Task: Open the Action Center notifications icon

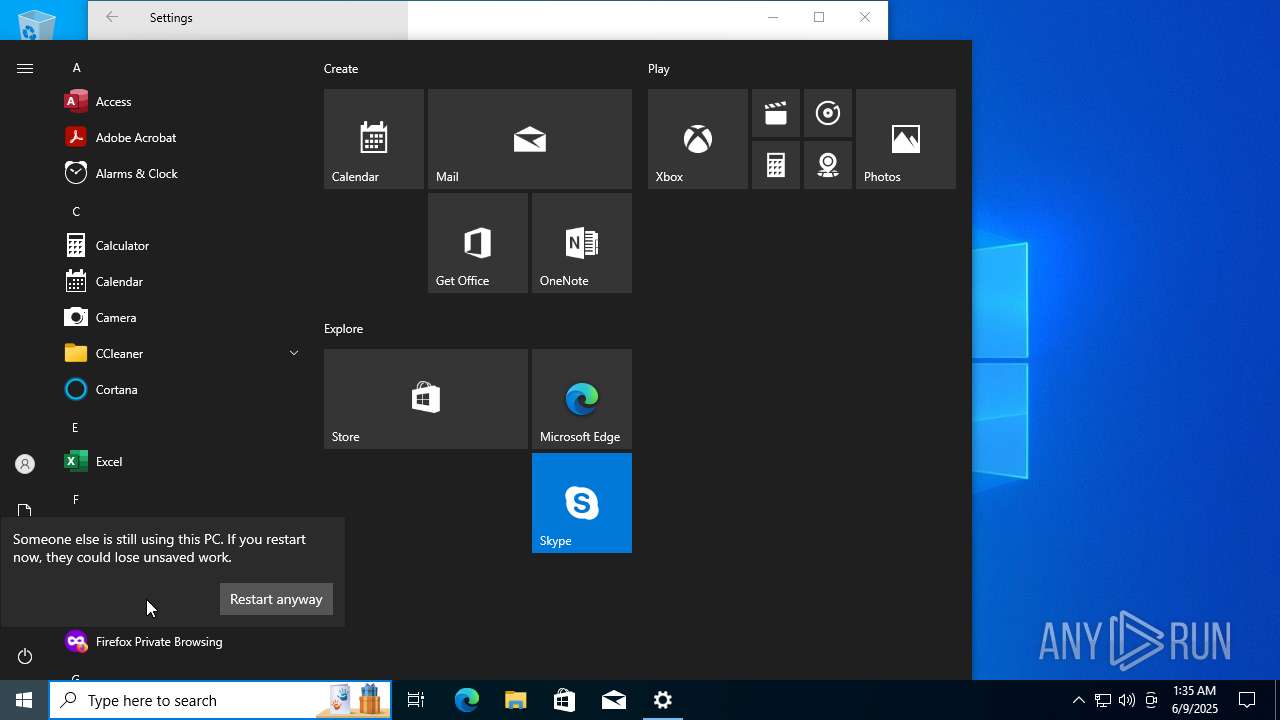Action: pyautogui.click(x=1247, y=700)
